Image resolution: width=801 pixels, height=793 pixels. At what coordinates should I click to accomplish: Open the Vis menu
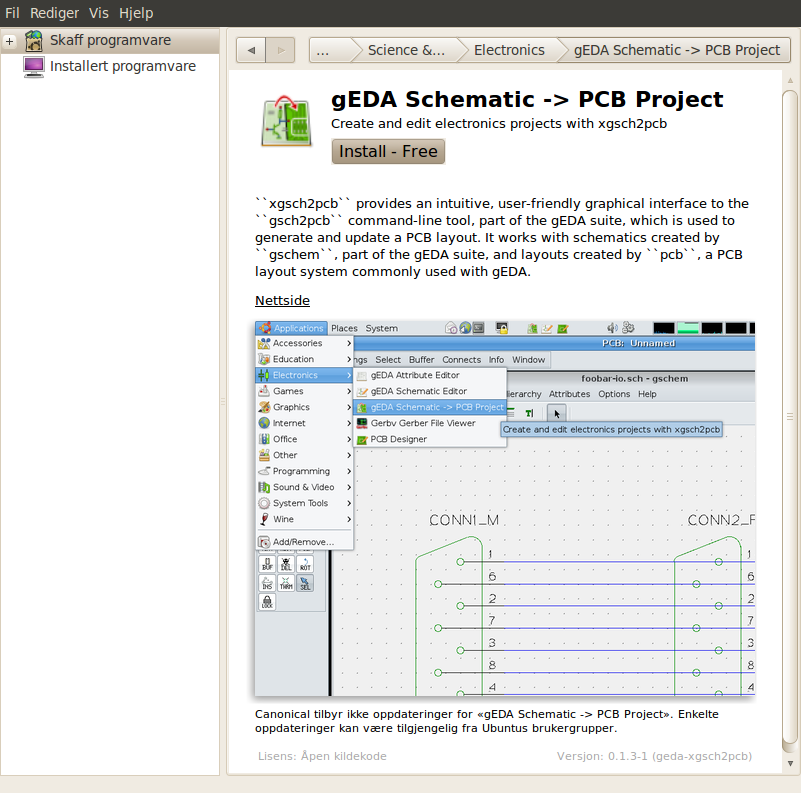[99, 13]
